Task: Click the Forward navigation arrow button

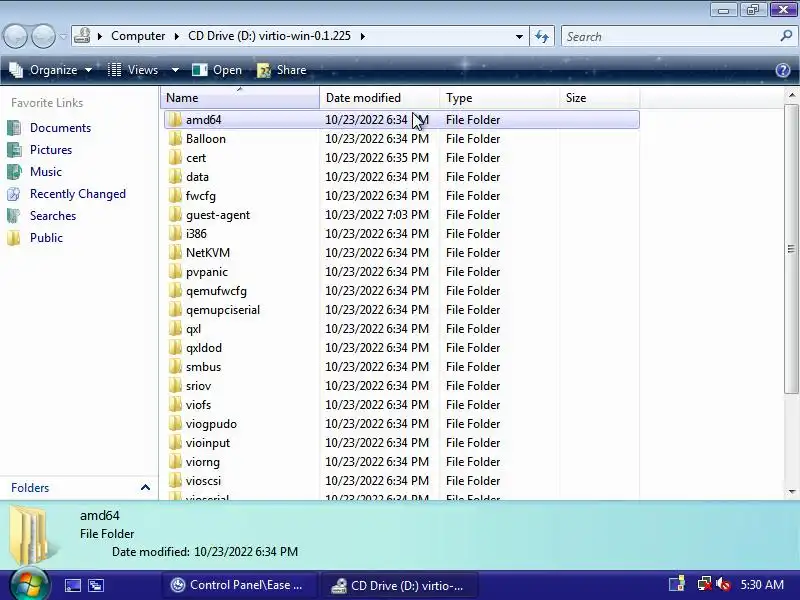Action: pos(44,36)
